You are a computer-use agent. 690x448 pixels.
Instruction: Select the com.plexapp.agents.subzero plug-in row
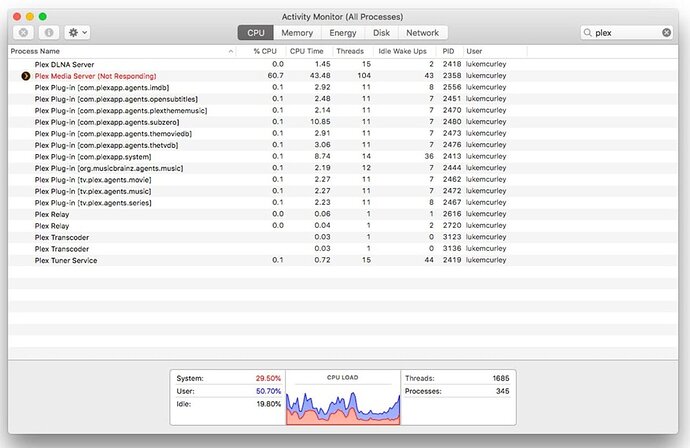pyautogui.click(x=342, y=122)
